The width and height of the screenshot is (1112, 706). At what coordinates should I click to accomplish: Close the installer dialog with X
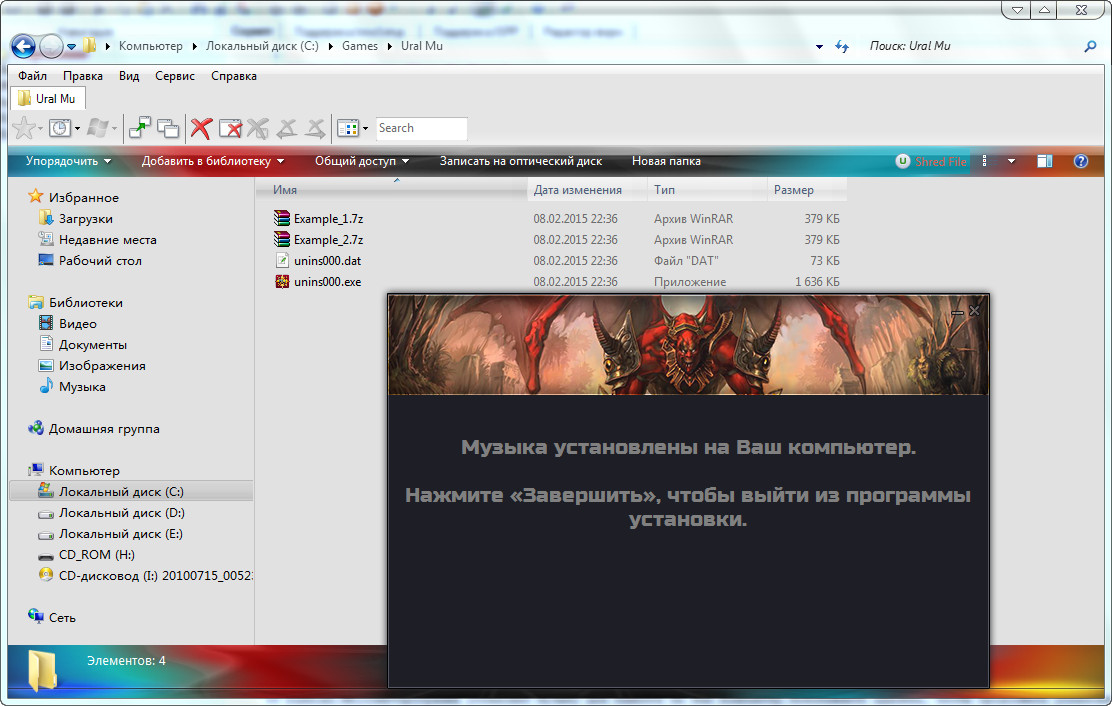pos(974,310)
